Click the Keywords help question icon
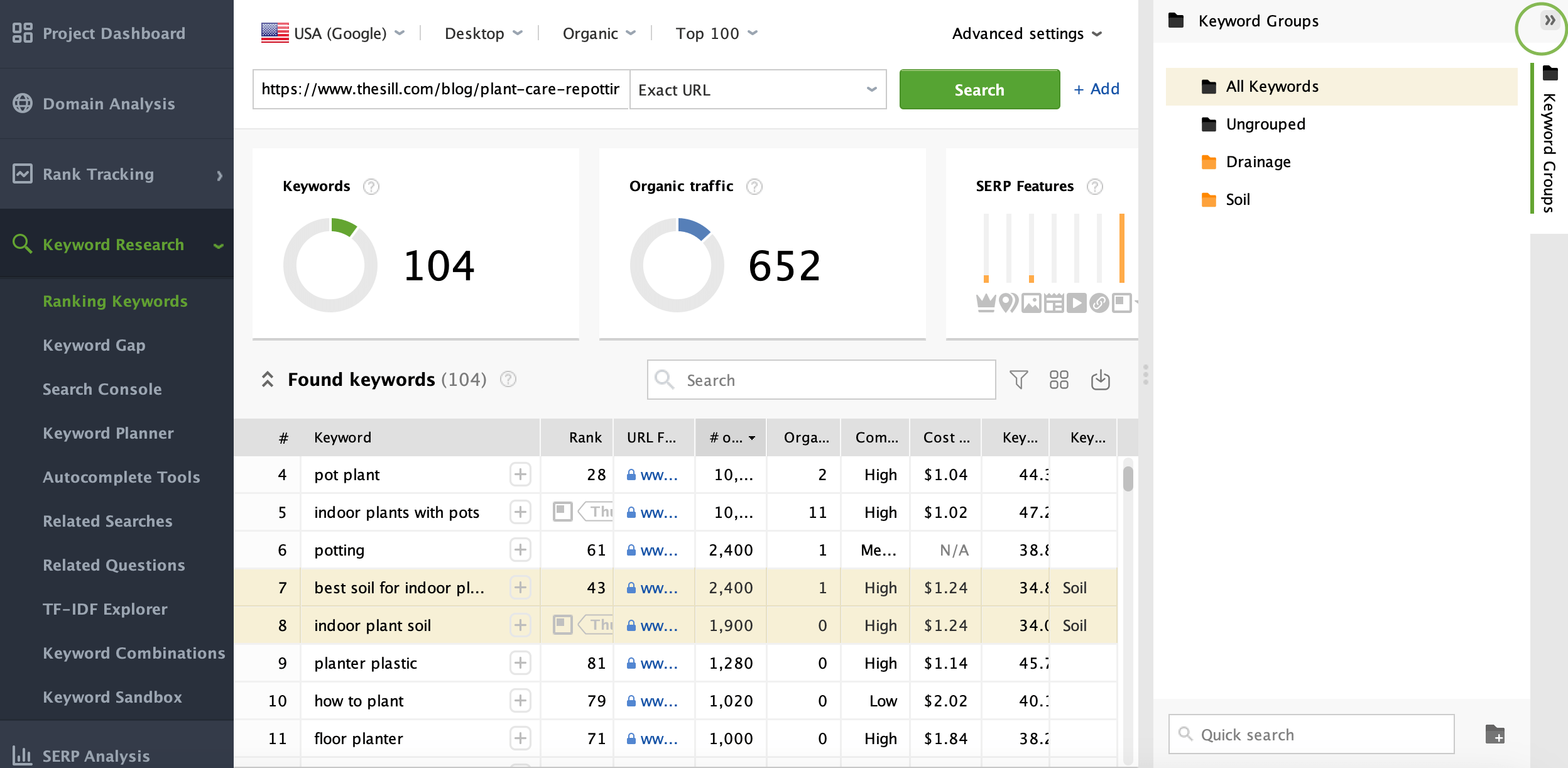 tap(371, 187)
